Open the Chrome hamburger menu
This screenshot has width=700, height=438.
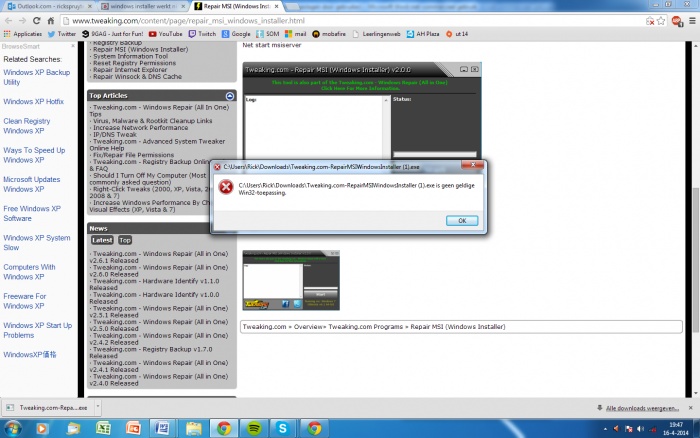click(692, 21)
